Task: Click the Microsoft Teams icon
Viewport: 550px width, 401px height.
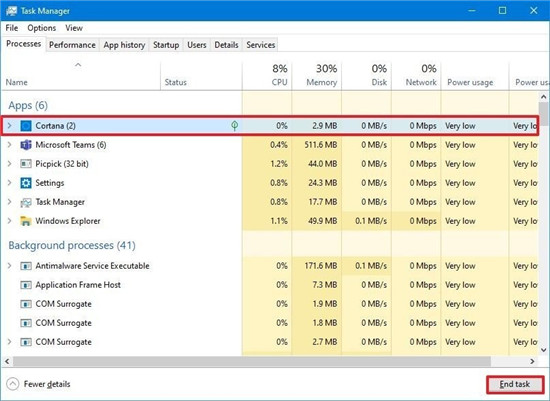Action: pyautogui.click(x=26, y=145)
